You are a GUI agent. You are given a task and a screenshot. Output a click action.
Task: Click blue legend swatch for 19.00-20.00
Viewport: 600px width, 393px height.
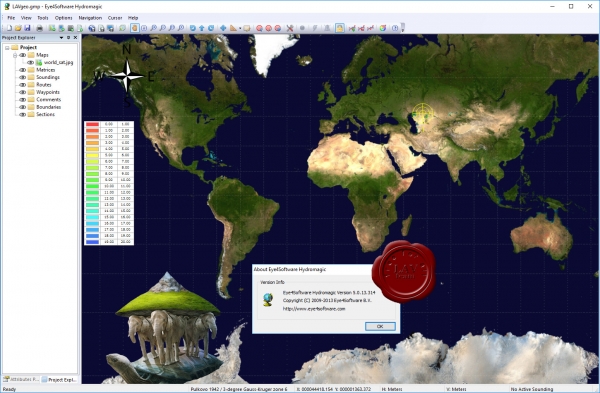[92, 242]
